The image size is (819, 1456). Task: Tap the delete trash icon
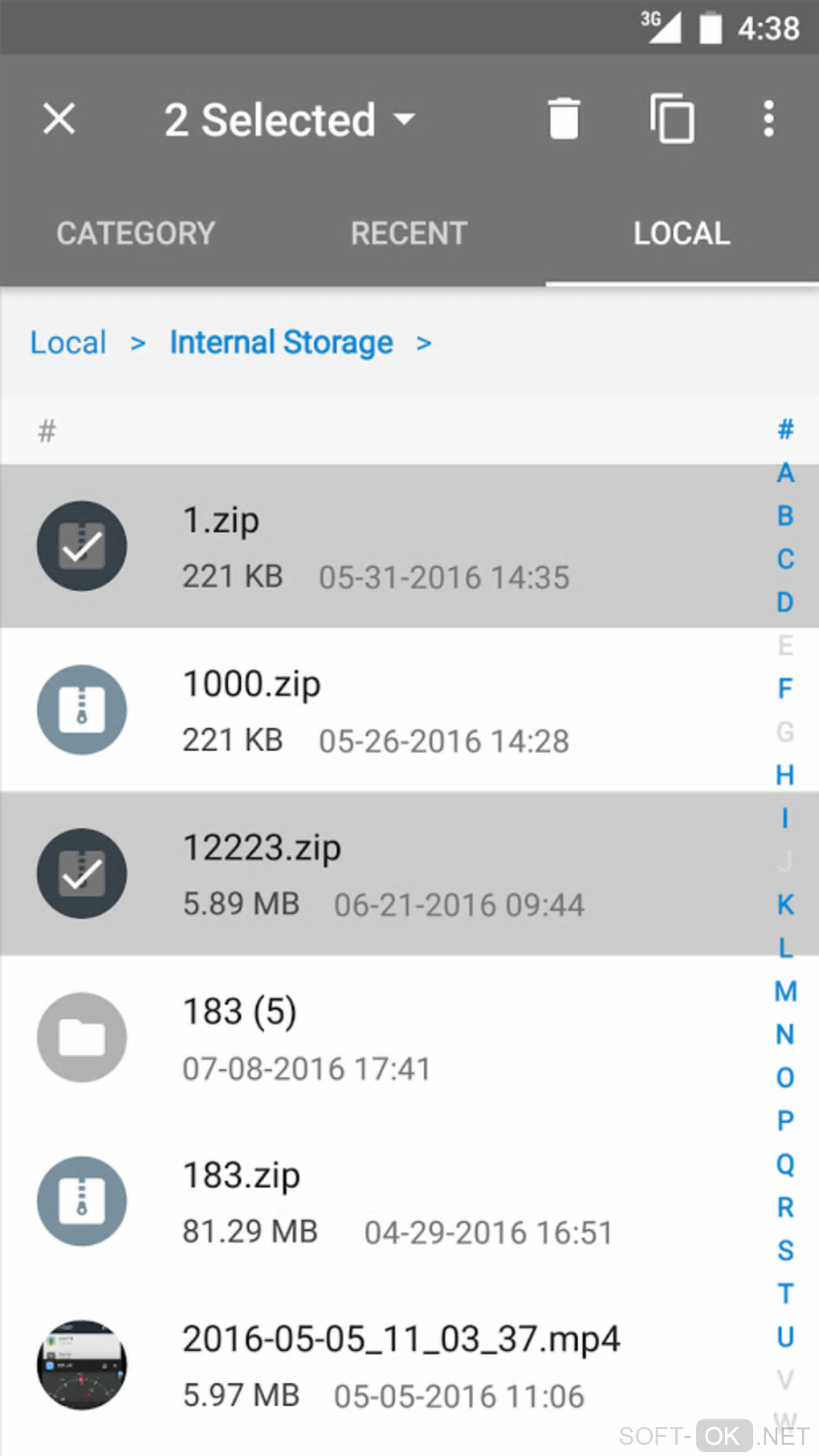[x=564, y=119]
